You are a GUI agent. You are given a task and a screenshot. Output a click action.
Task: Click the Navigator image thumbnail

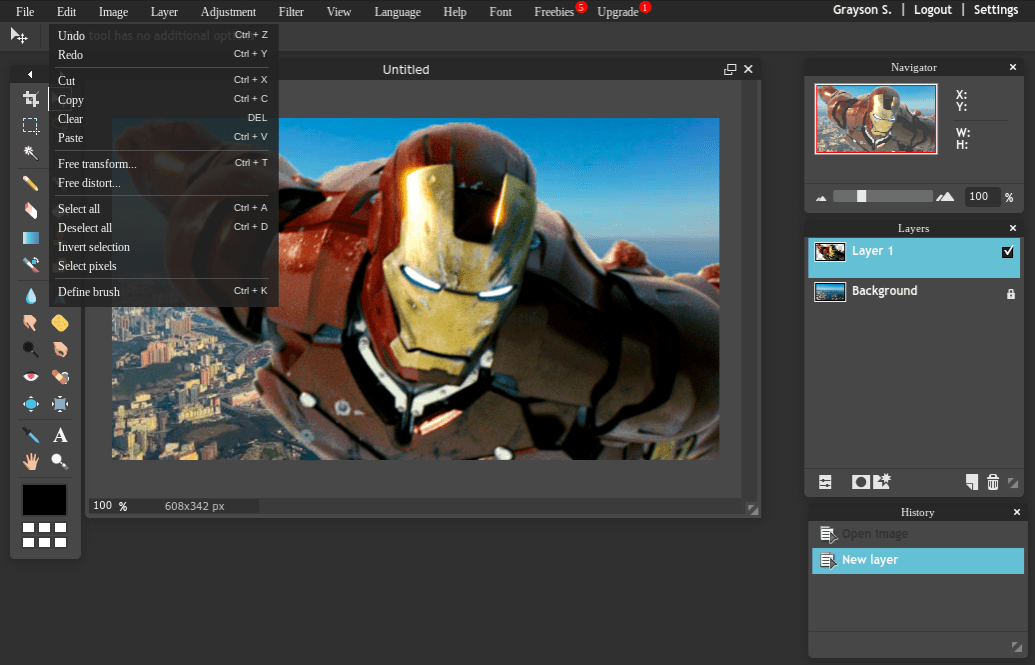point(876,119)
